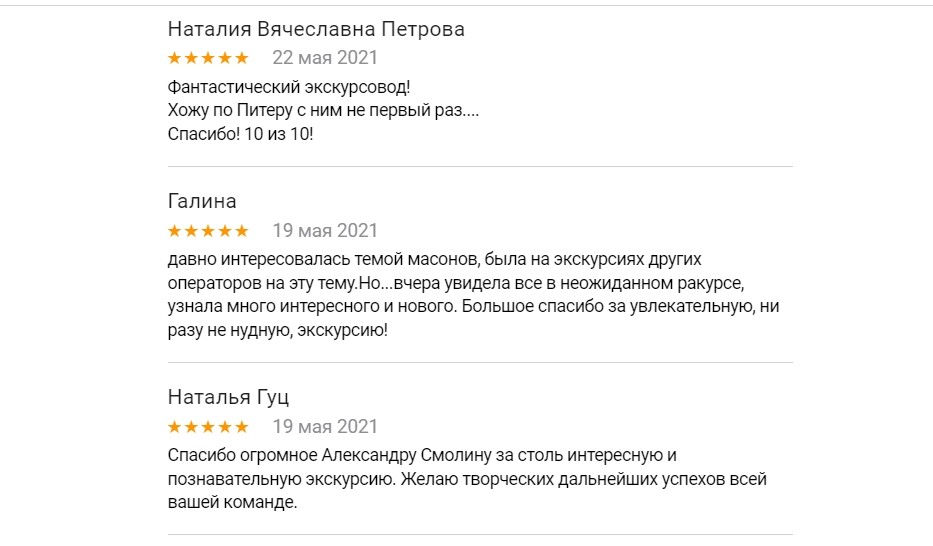Click the 19 мая 2021 date under Наталья Гуц
The width and height of the screenshot is (933, 546).
325,427
